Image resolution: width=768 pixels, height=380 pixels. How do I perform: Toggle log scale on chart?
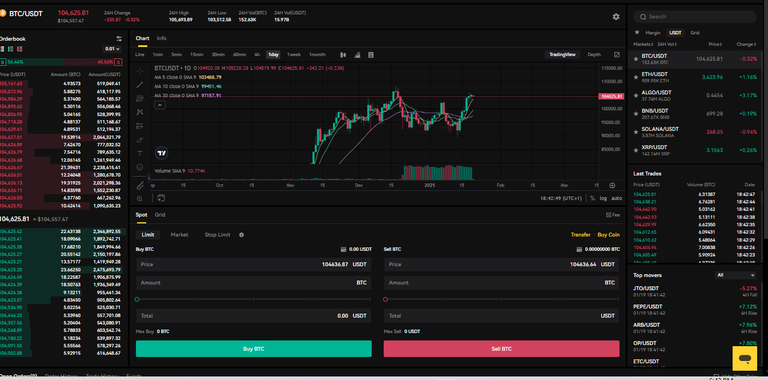pos(603,198)
